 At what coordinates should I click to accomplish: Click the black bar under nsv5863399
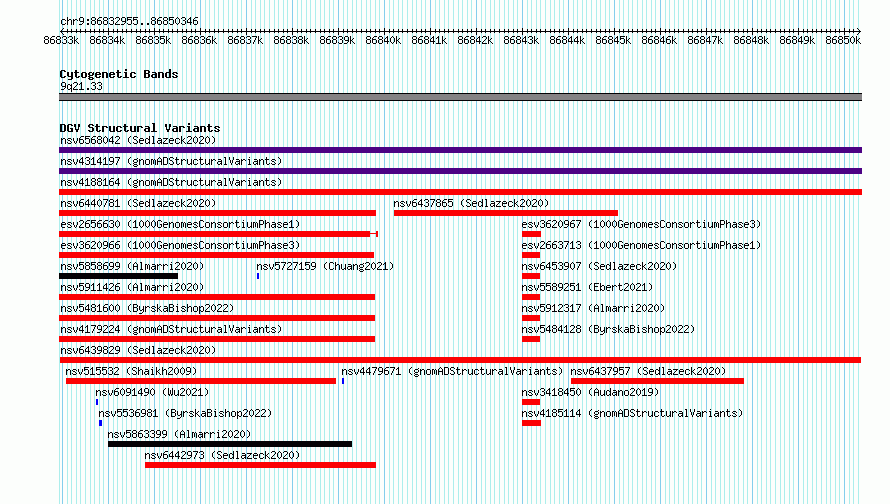click(x=230, y=444)
